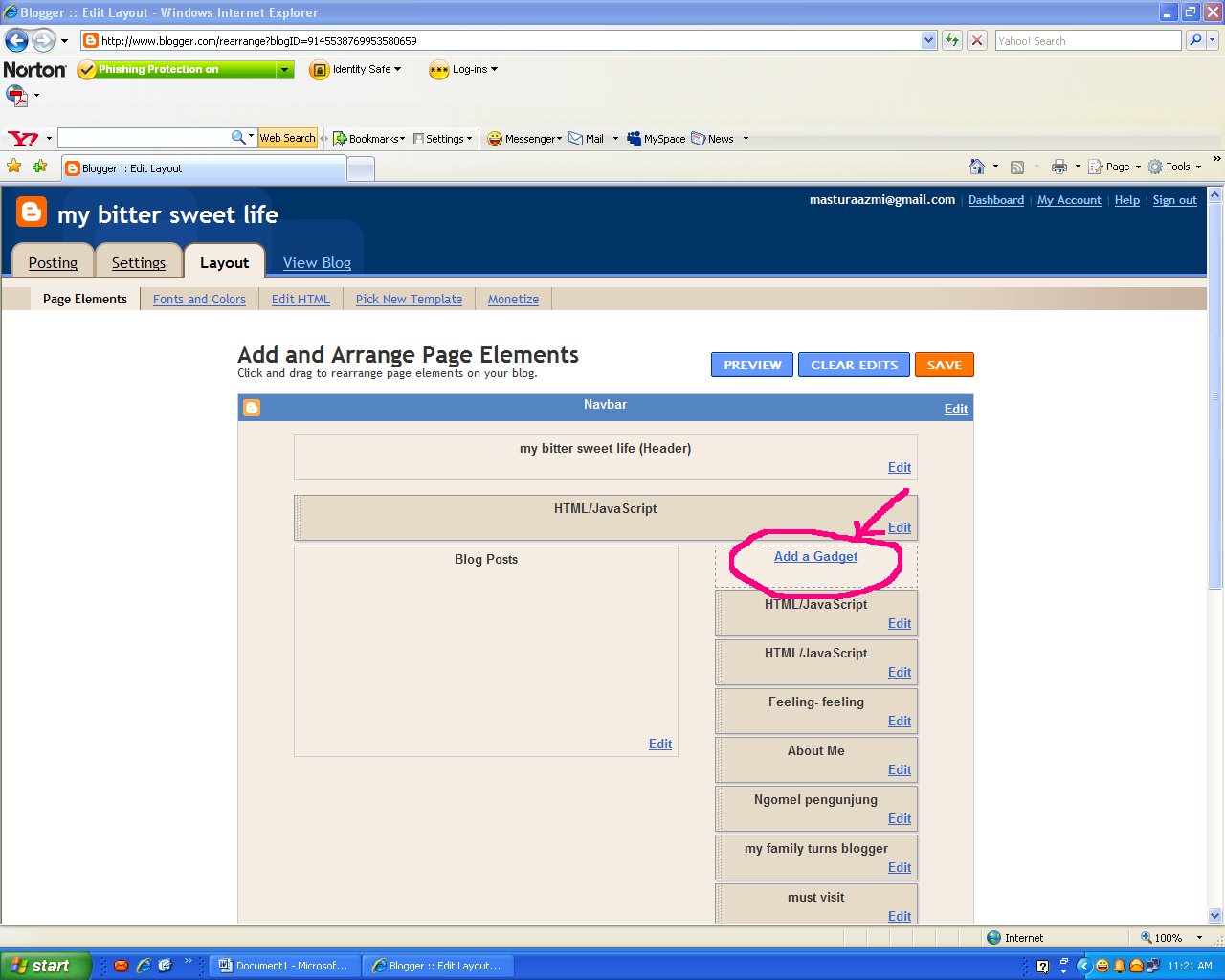Click the Print icon in command bar
1225x980 pixels.
coord(1058,167)
